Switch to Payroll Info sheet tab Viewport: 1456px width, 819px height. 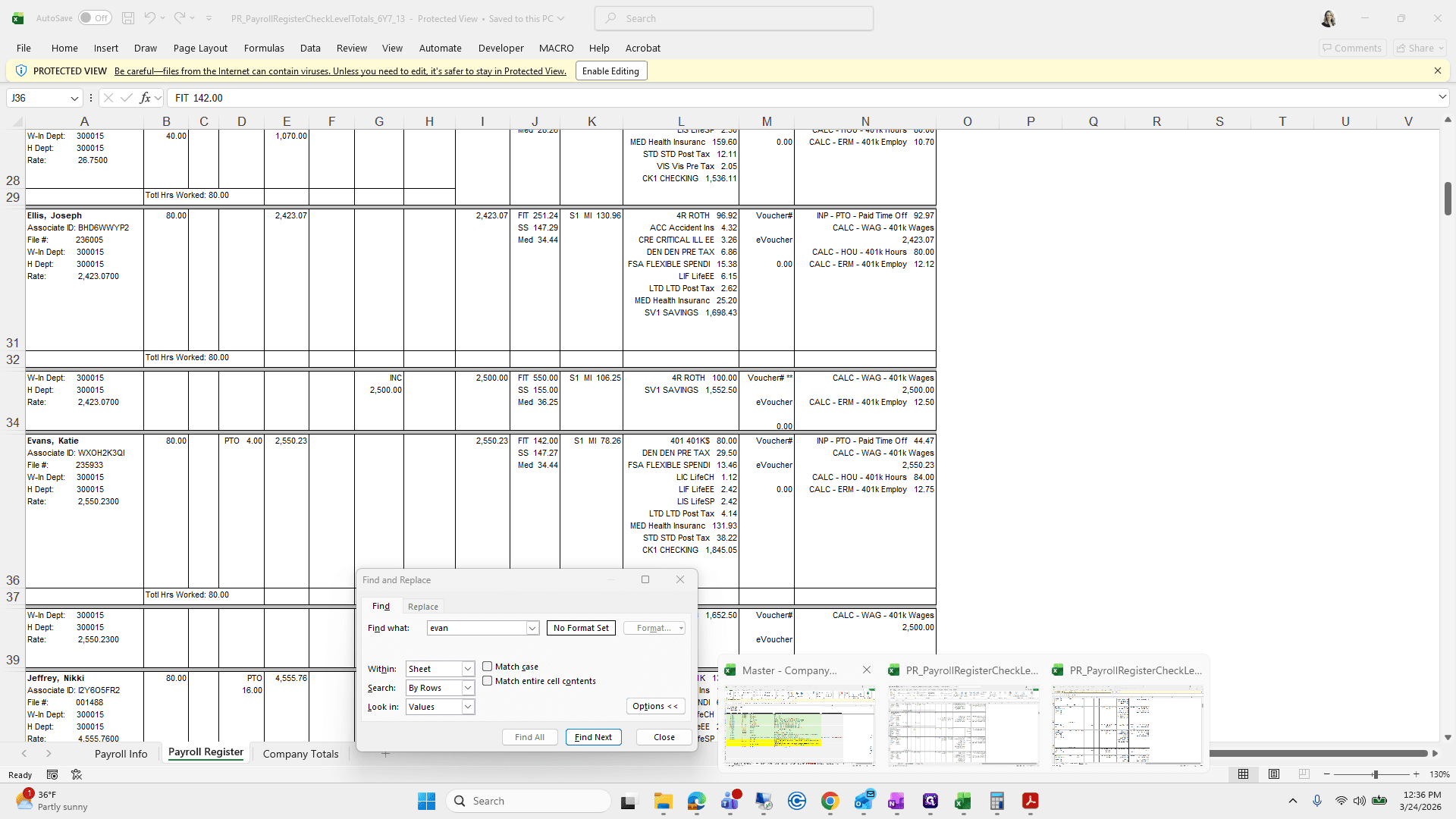click(x=121, y=754)
